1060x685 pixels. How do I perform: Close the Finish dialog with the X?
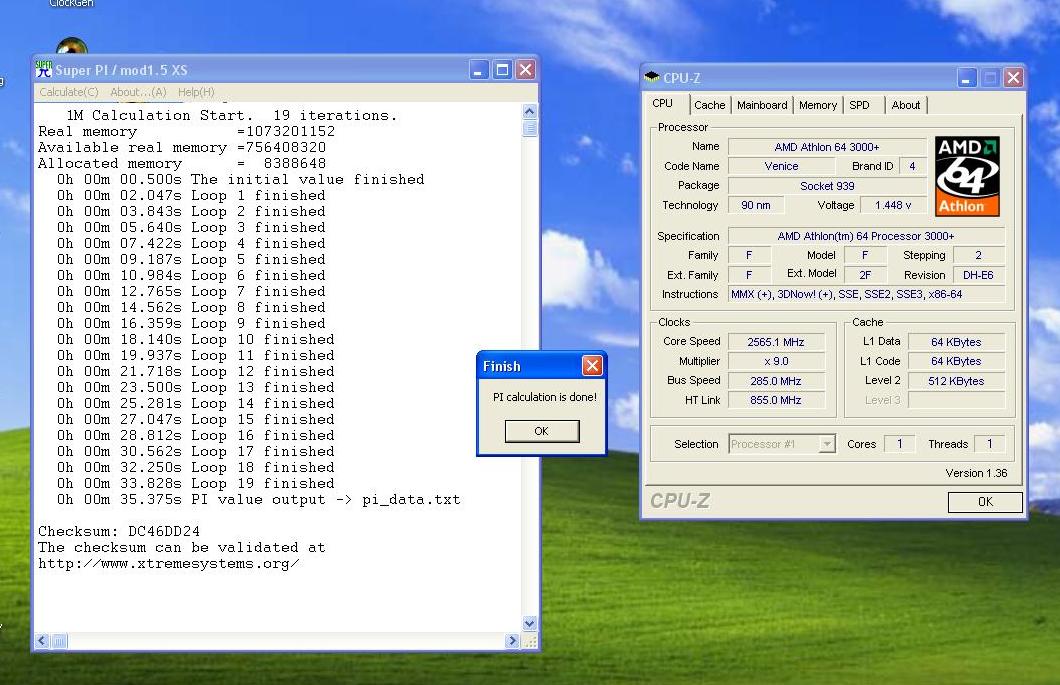[x=592, y=366]
